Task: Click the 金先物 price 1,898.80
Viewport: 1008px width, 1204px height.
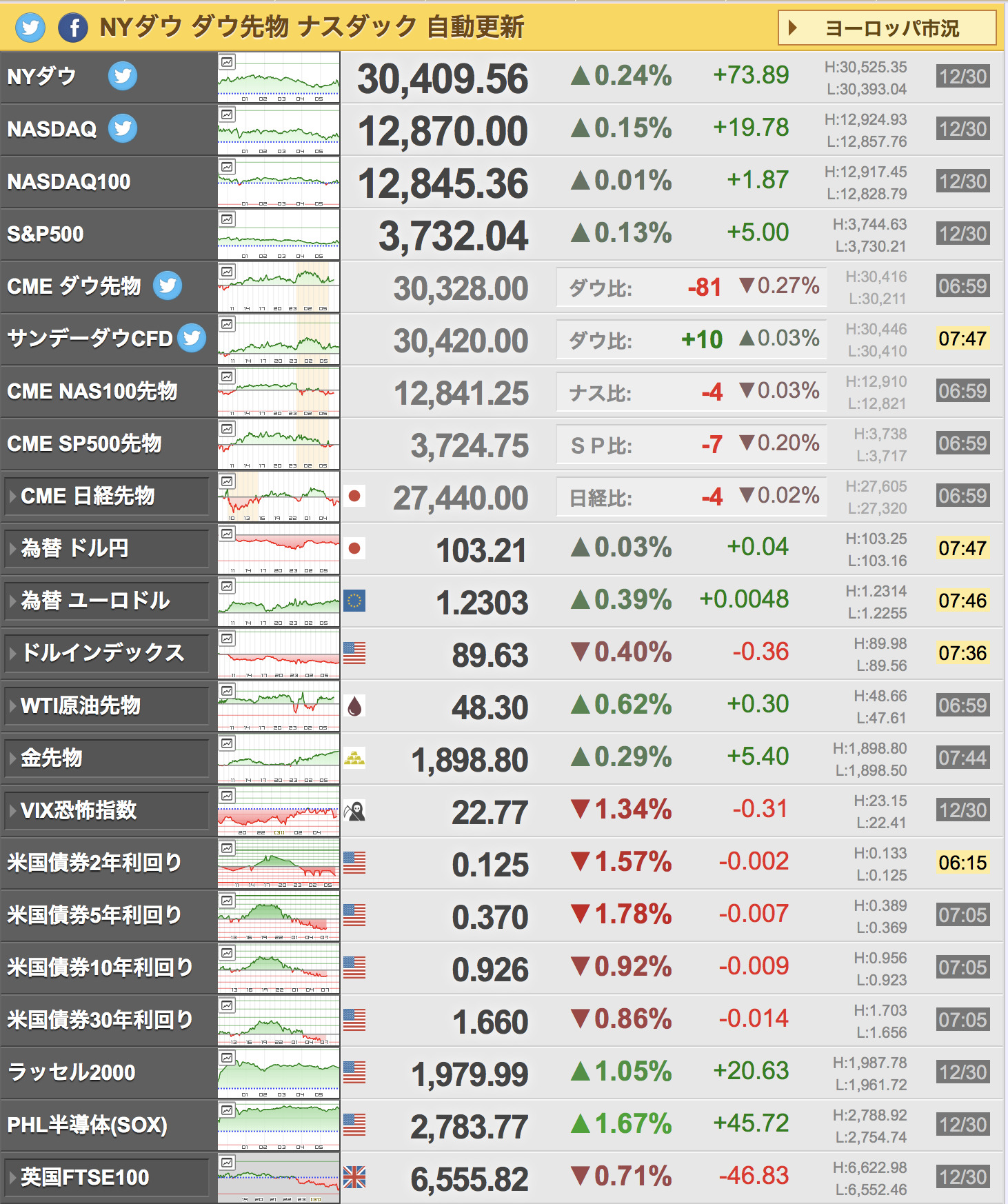Action: coord(470,760)
